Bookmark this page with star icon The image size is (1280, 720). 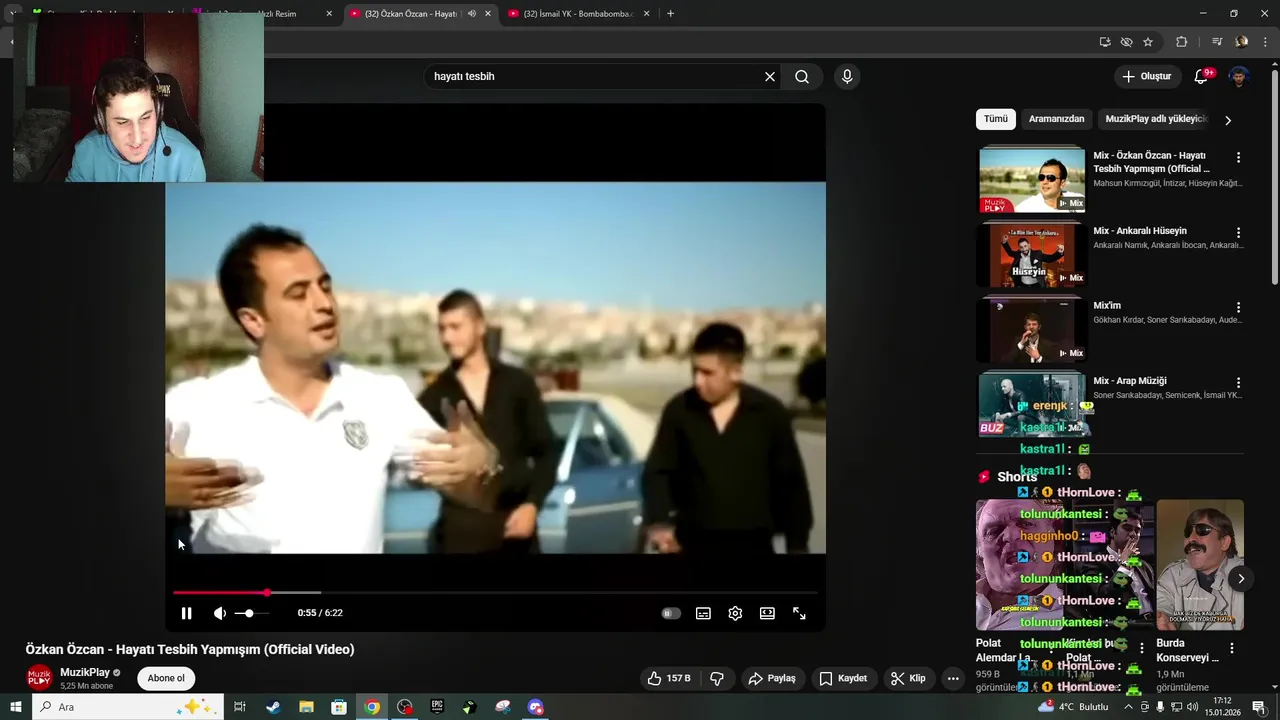pyautogui.click(x=1148, y=42)
